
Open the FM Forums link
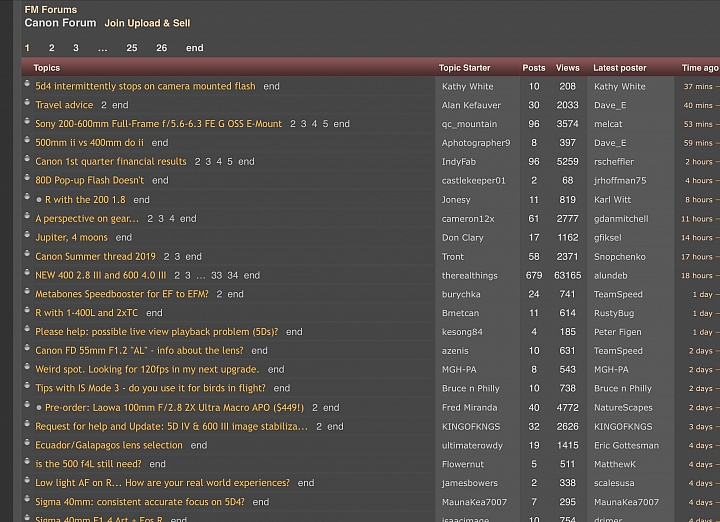(51, 10)
